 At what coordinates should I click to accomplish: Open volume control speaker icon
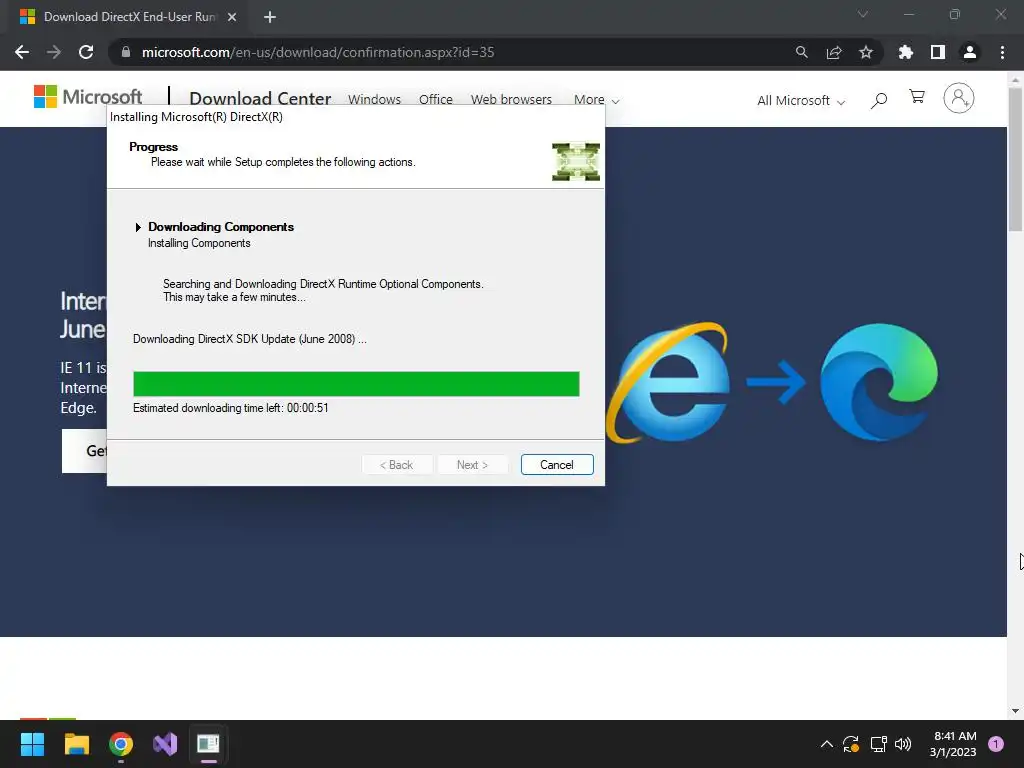tap(903, 744)
